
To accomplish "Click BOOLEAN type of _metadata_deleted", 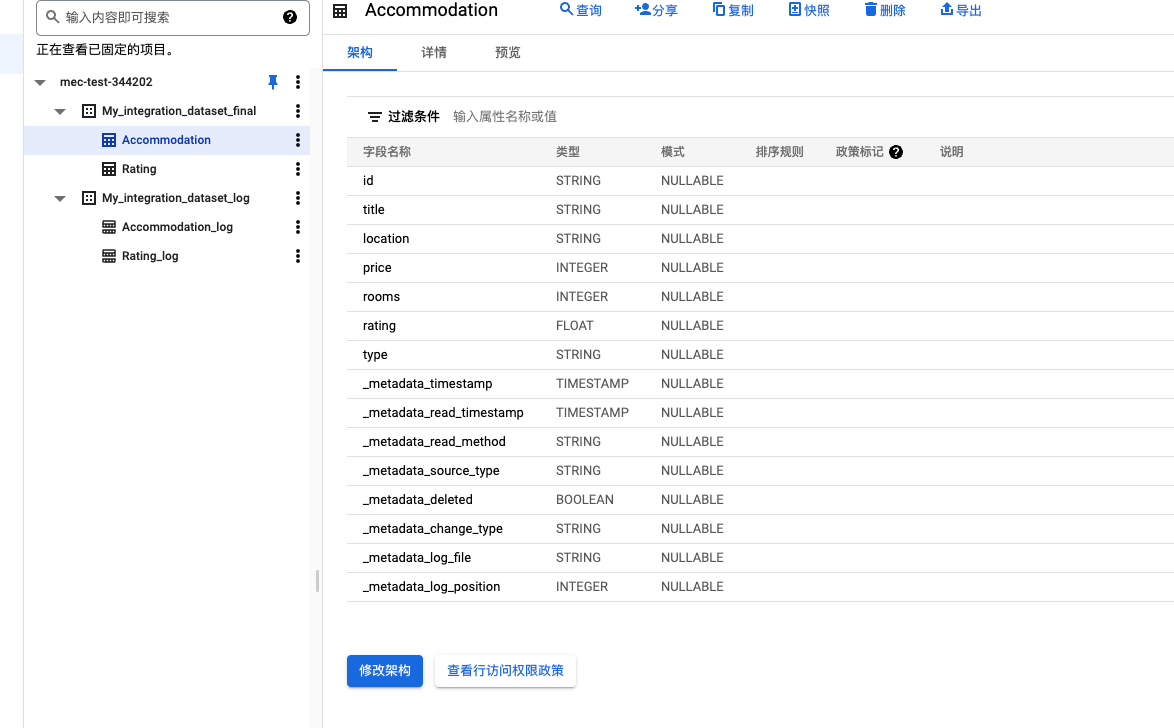I will coord(585,500).
